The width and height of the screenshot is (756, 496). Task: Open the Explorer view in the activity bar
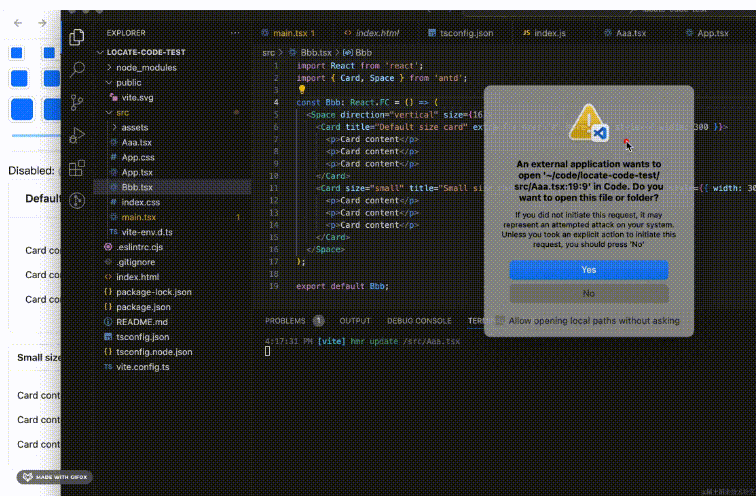coord(77,37)
